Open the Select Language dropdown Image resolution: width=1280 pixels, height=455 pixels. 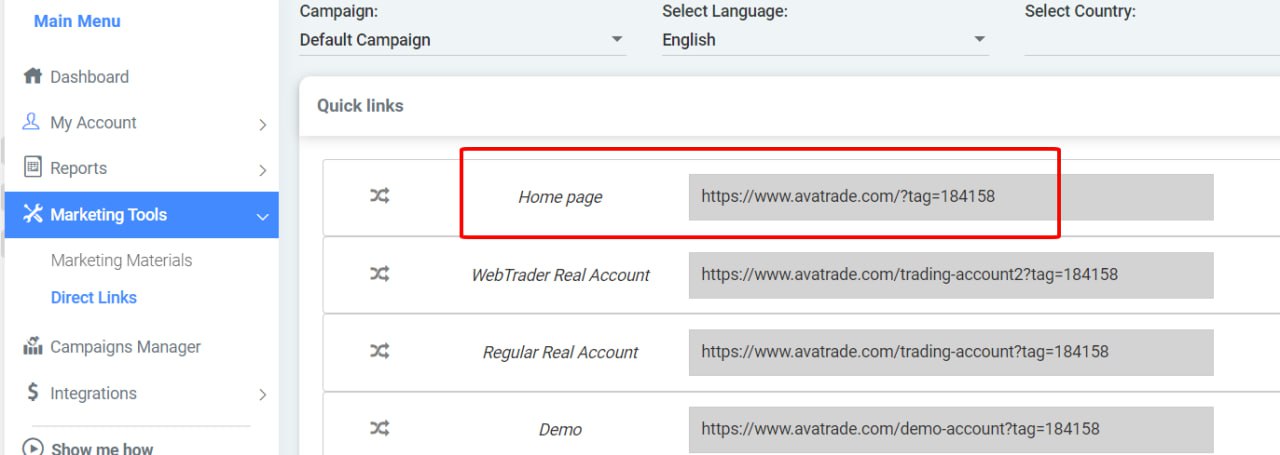(824, 40)
